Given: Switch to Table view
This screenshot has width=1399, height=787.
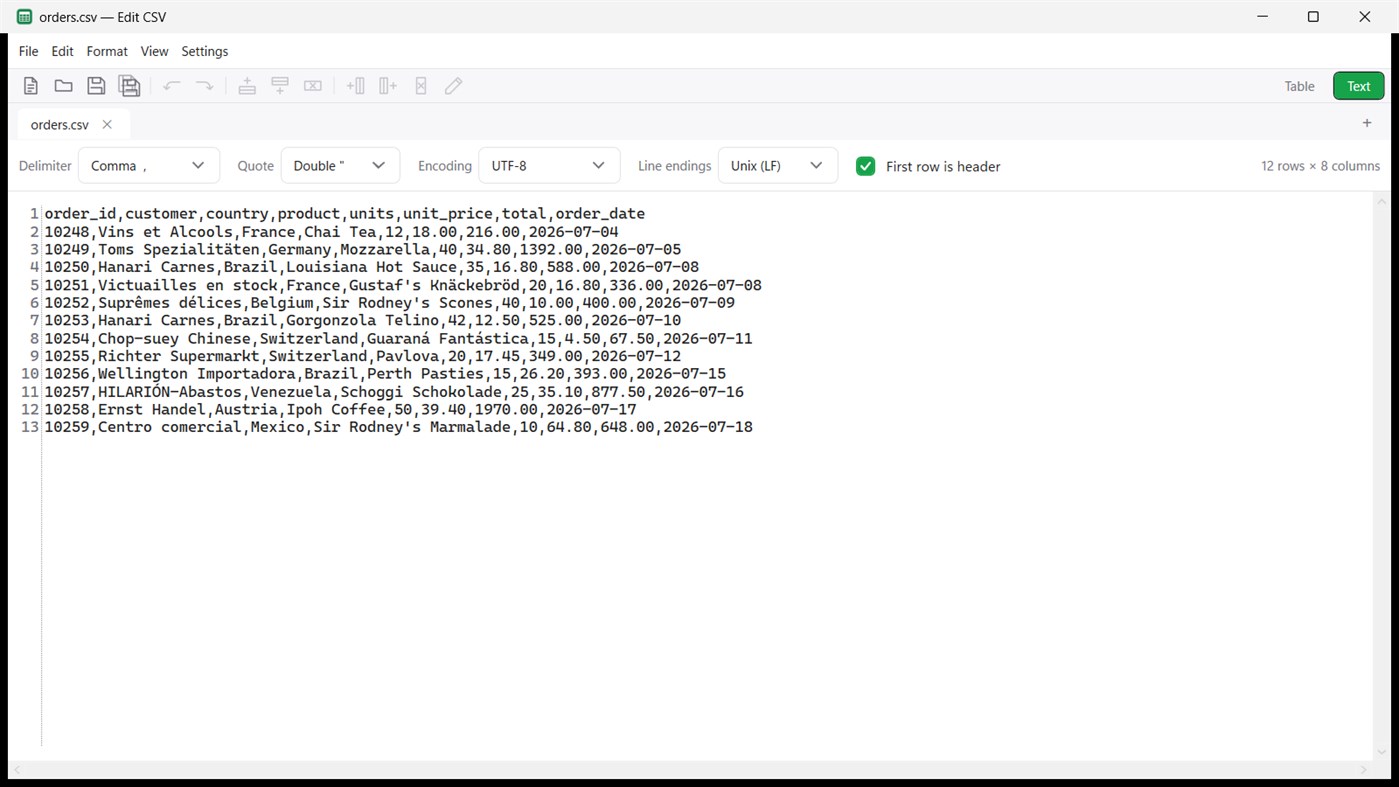Looking at the screenshot, I should pyautogui.click(x=1299, y=86).
